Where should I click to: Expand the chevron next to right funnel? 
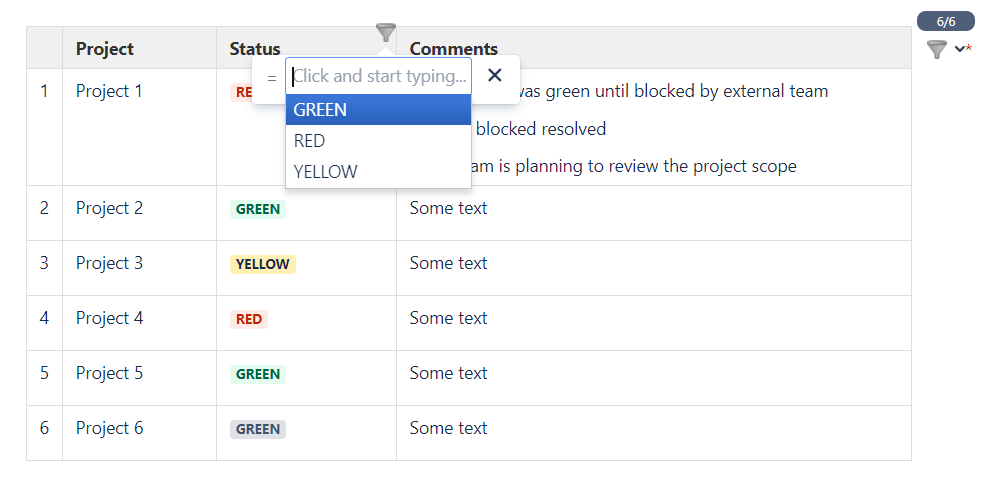[960, 49]
